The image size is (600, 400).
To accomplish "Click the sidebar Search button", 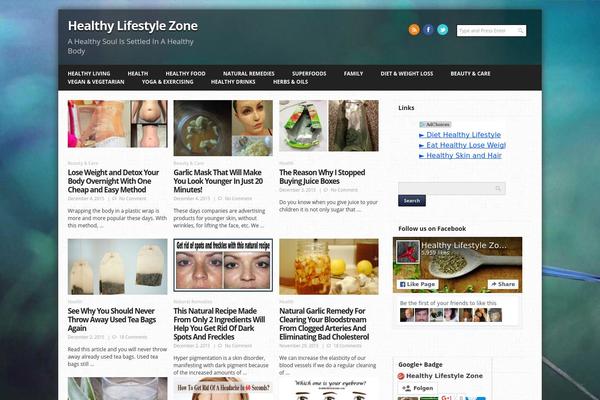I will click(412, 201).
